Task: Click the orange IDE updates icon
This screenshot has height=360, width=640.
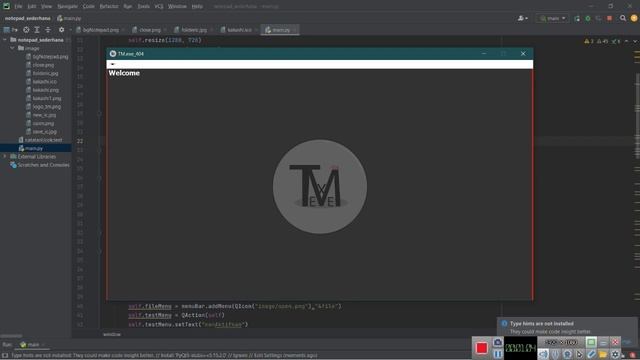Action: click(634, 18)
